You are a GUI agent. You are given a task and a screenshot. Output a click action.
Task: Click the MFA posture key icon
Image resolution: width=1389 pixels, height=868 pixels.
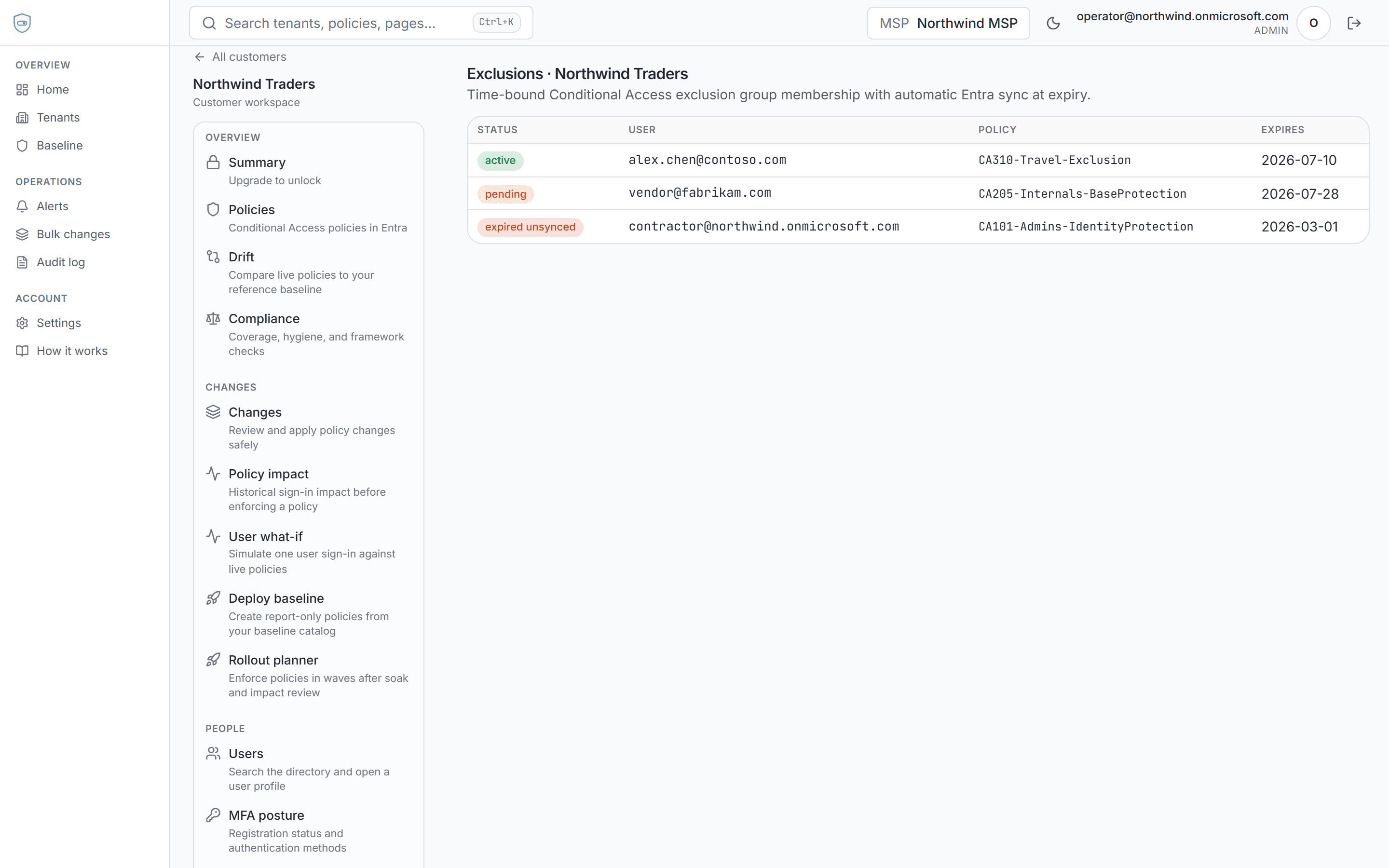click(213, 815)
